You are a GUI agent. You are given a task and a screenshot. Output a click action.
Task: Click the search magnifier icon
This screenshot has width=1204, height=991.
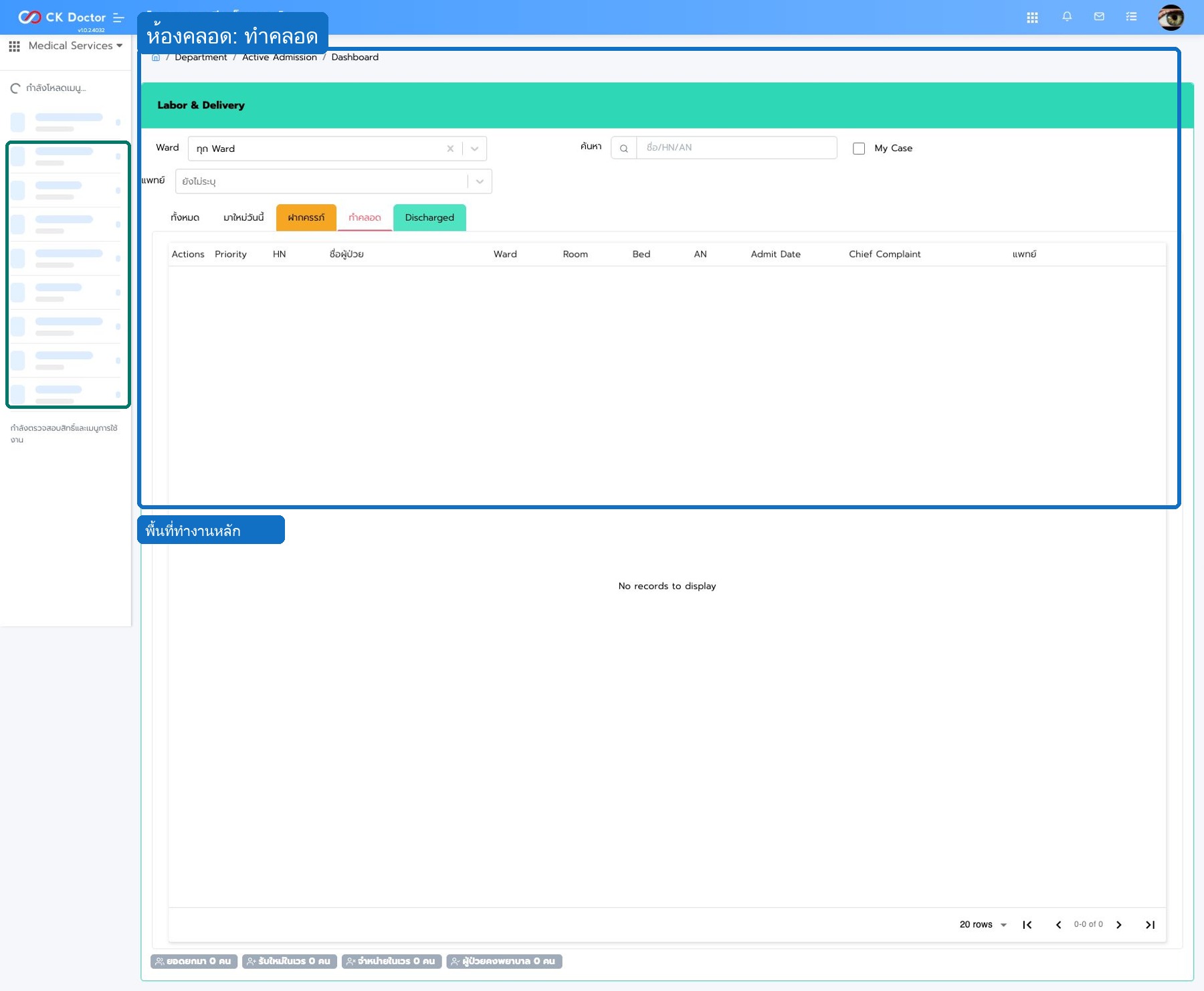pyautogui.click(x=623, y=149)
